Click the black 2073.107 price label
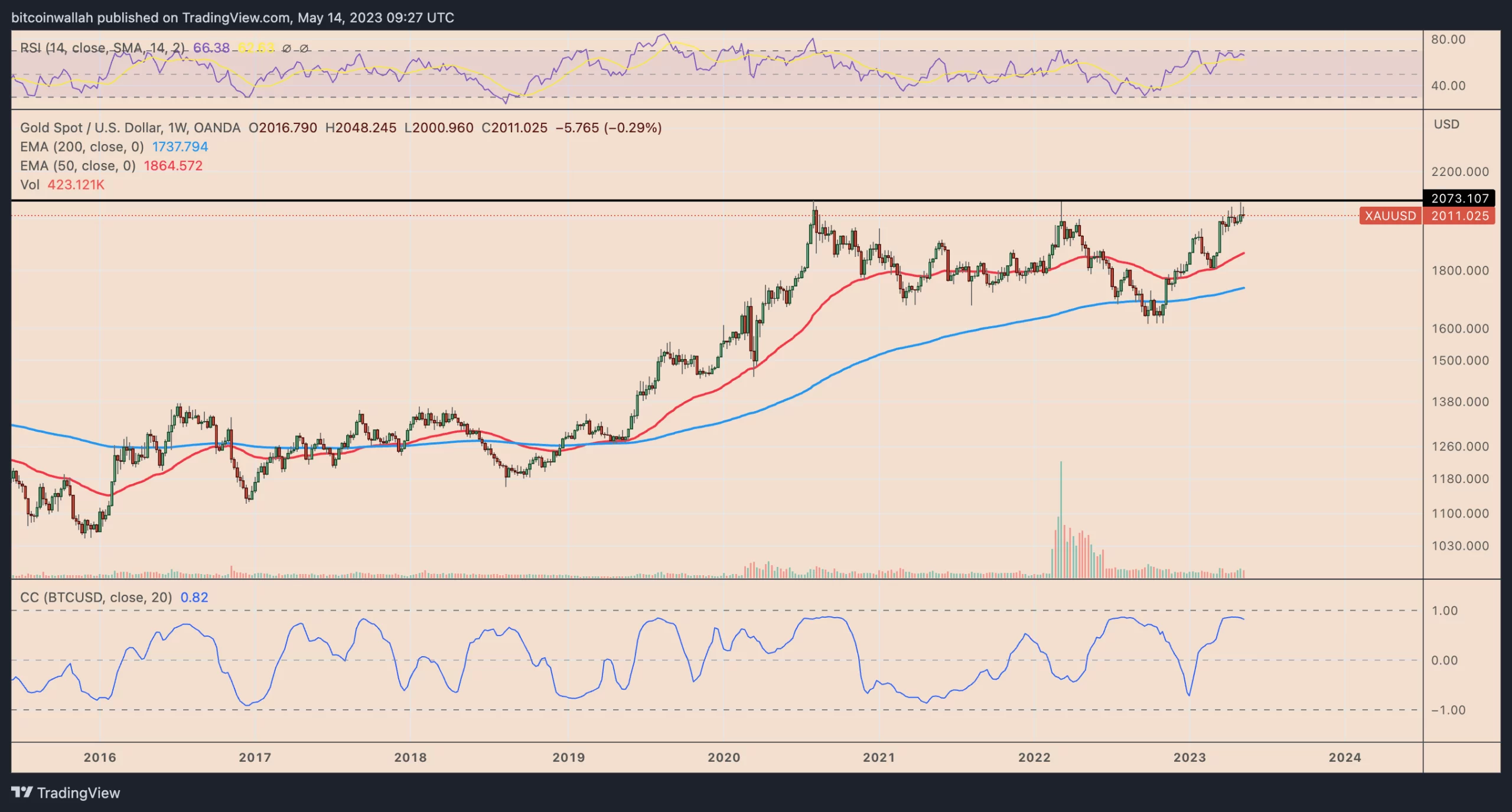 point(1459,198)
